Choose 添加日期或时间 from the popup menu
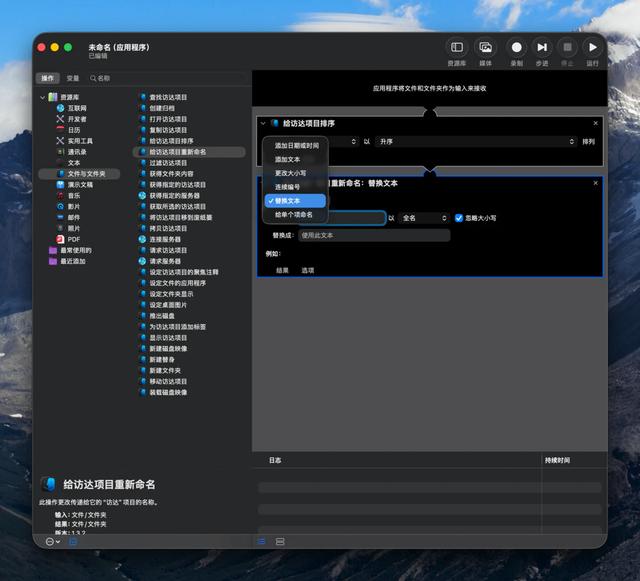The height and width of the screenshot is (581, 640). pos(295,146)
